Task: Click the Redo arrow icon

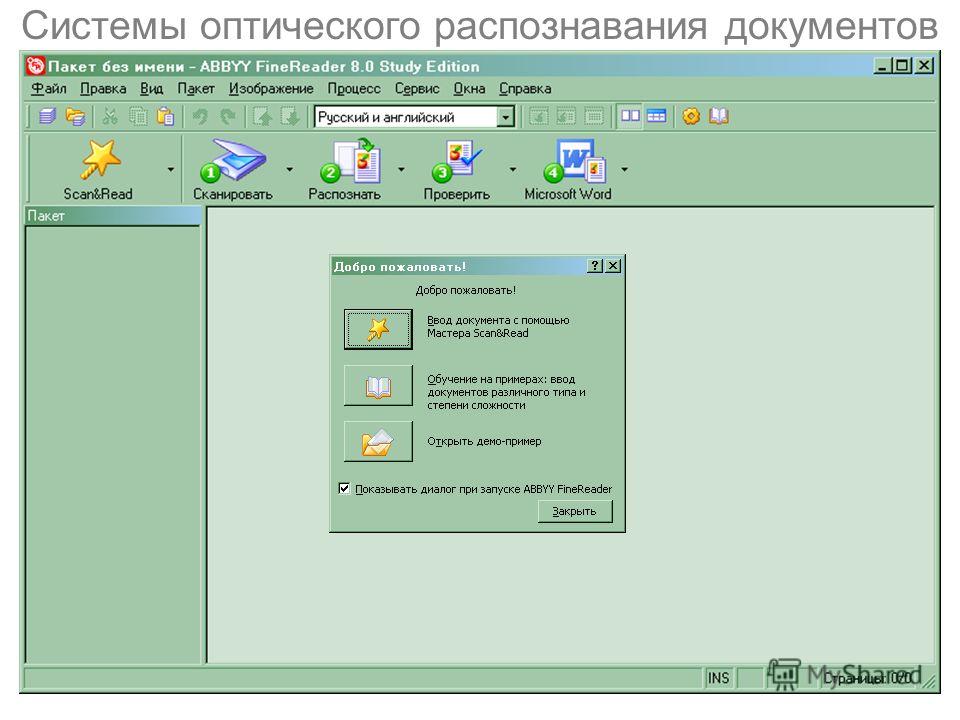Action: (228, 116)
